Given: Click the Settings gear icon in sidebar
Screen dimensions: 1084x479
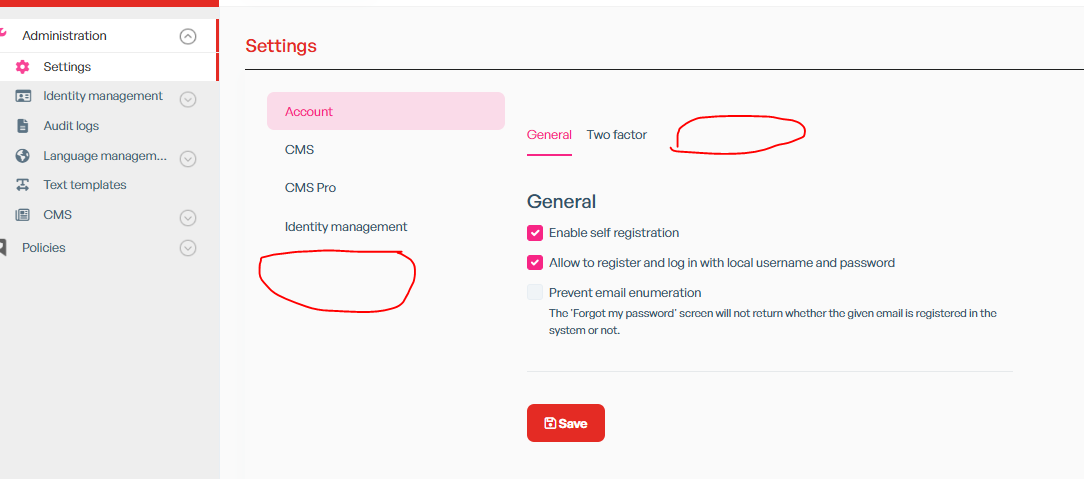Looking at the screenshot, I should pyautogui.click(x=23, y=67).
